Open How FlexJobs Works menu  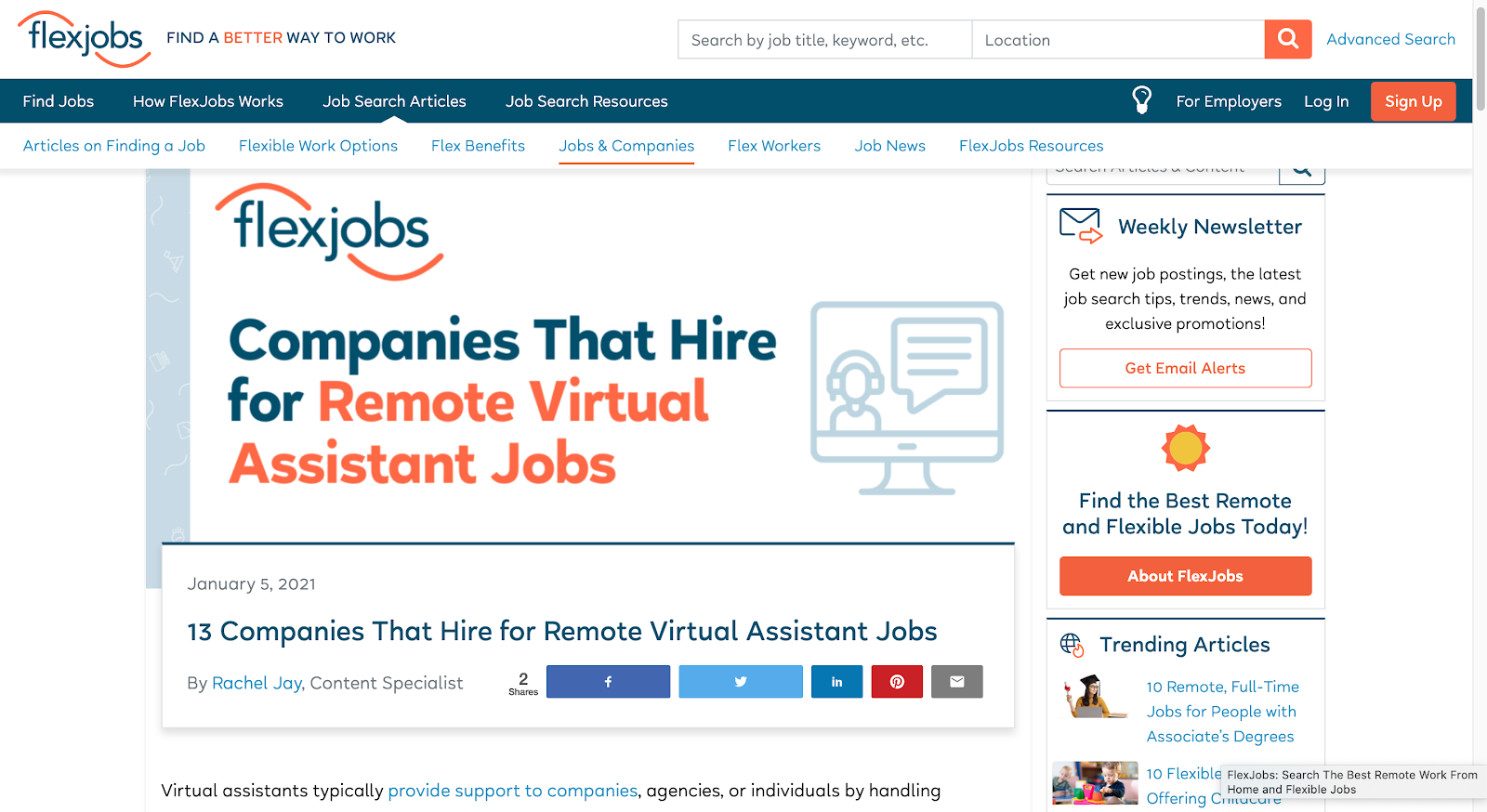[208, 101]
